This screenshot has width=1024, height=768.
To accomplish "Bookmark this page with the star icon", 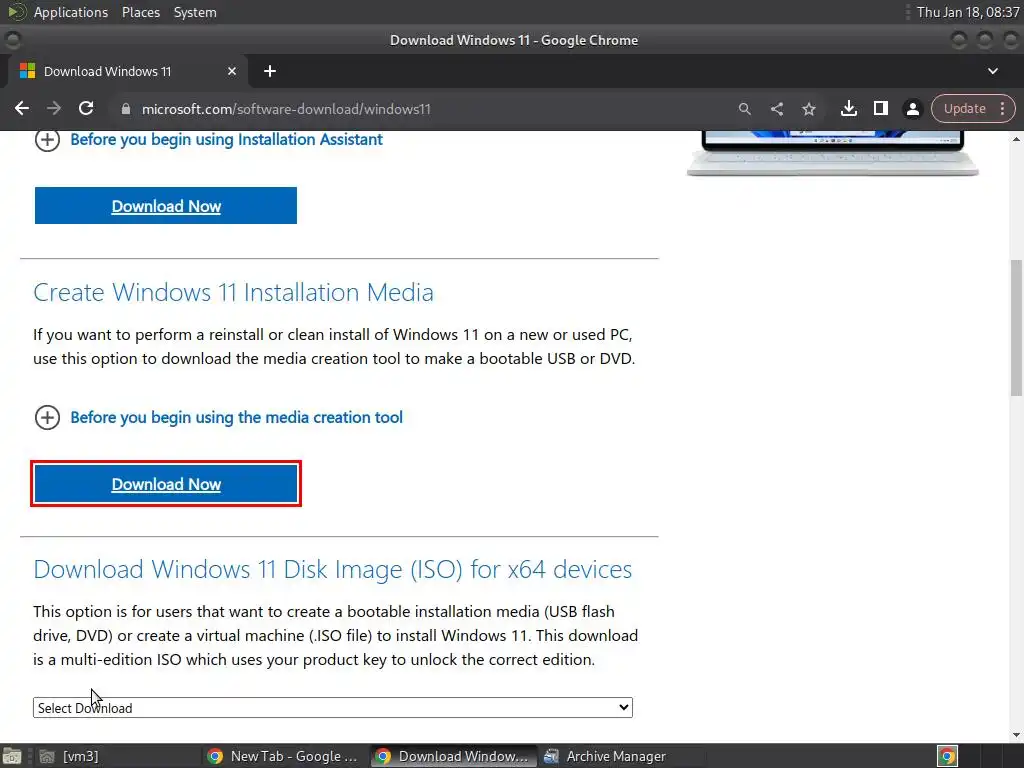I will [x=808, y=109].
